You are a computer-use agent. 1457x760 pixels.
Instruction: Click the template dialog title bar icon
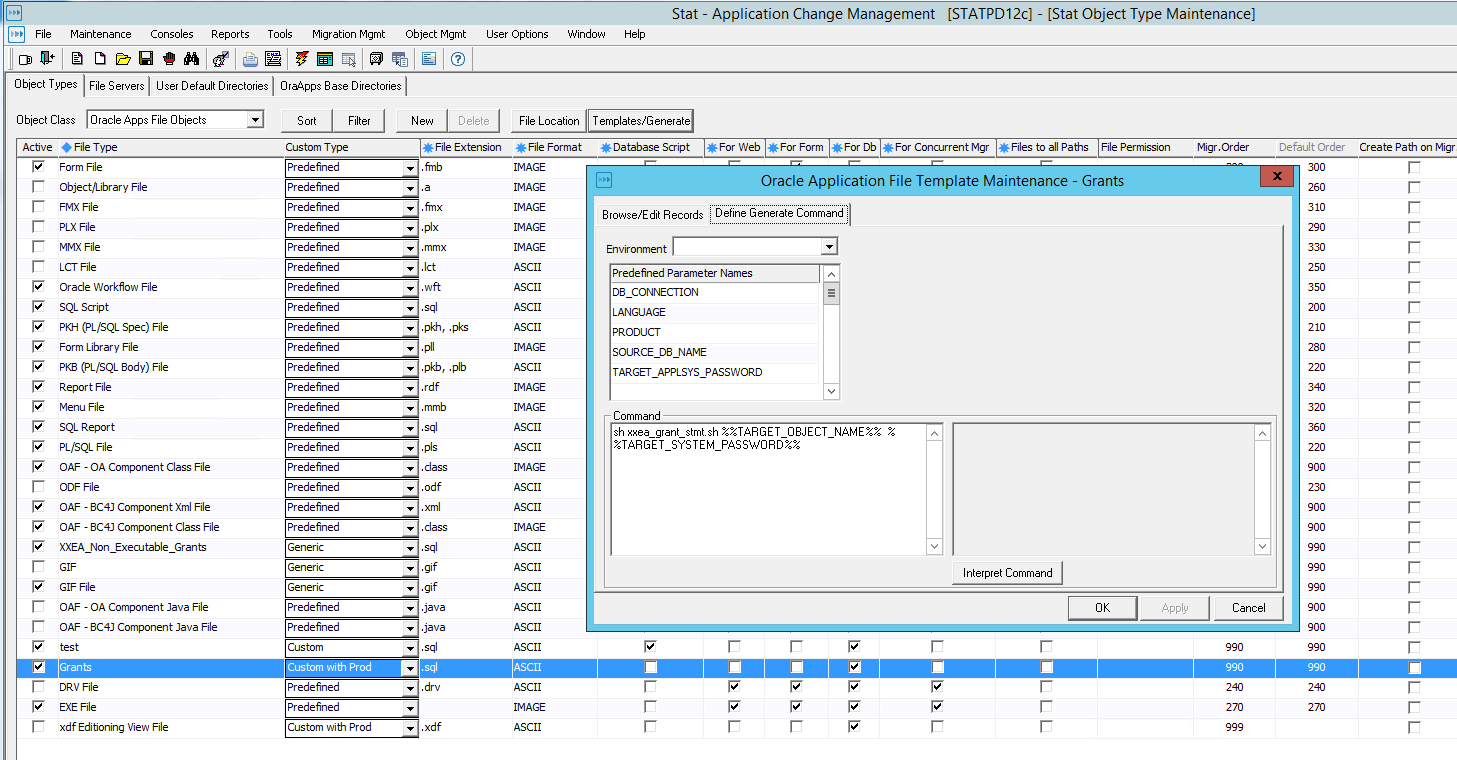603,180
